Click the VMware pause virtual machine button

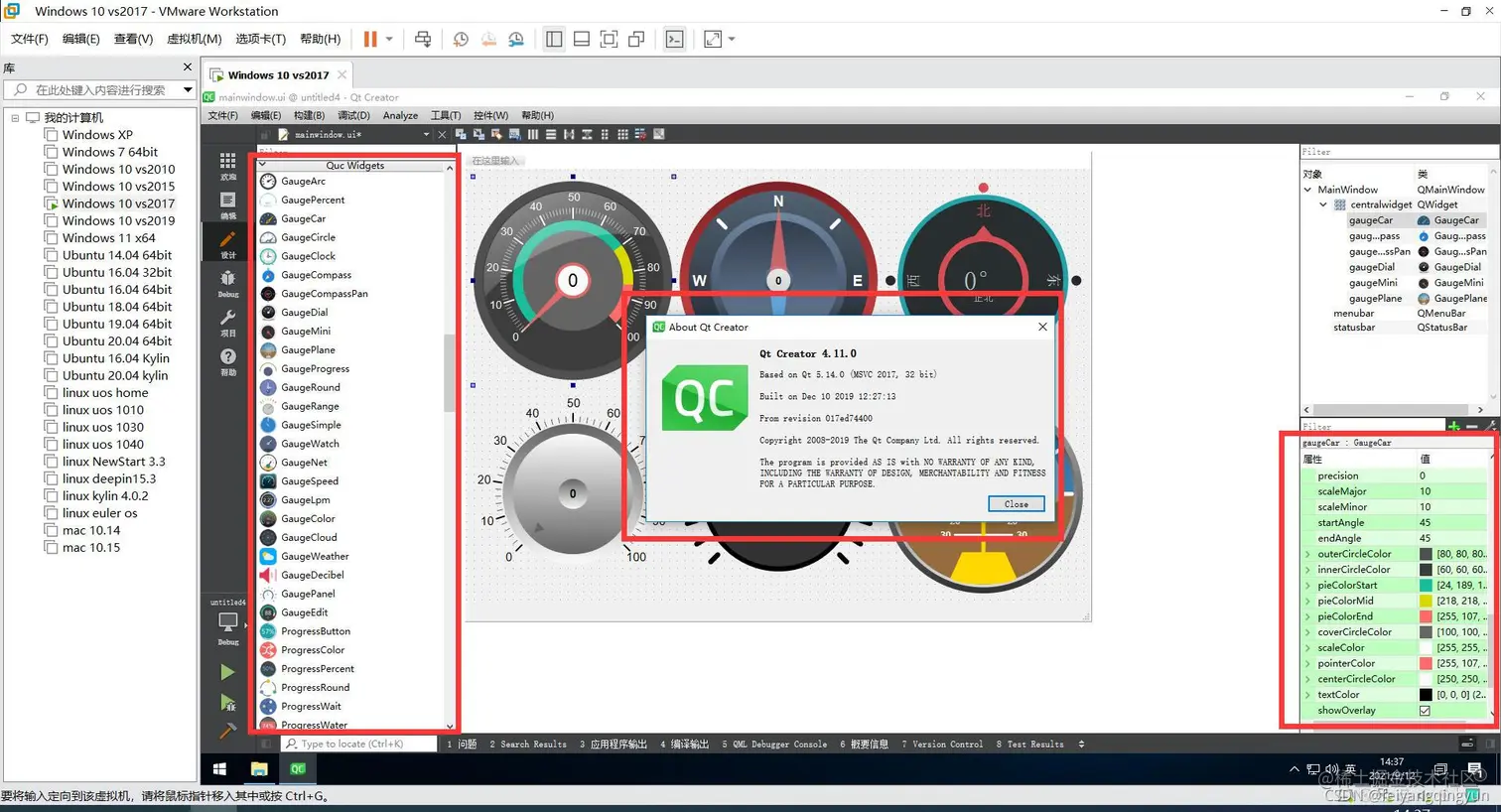pyautogui.click(x=370, y=39)
